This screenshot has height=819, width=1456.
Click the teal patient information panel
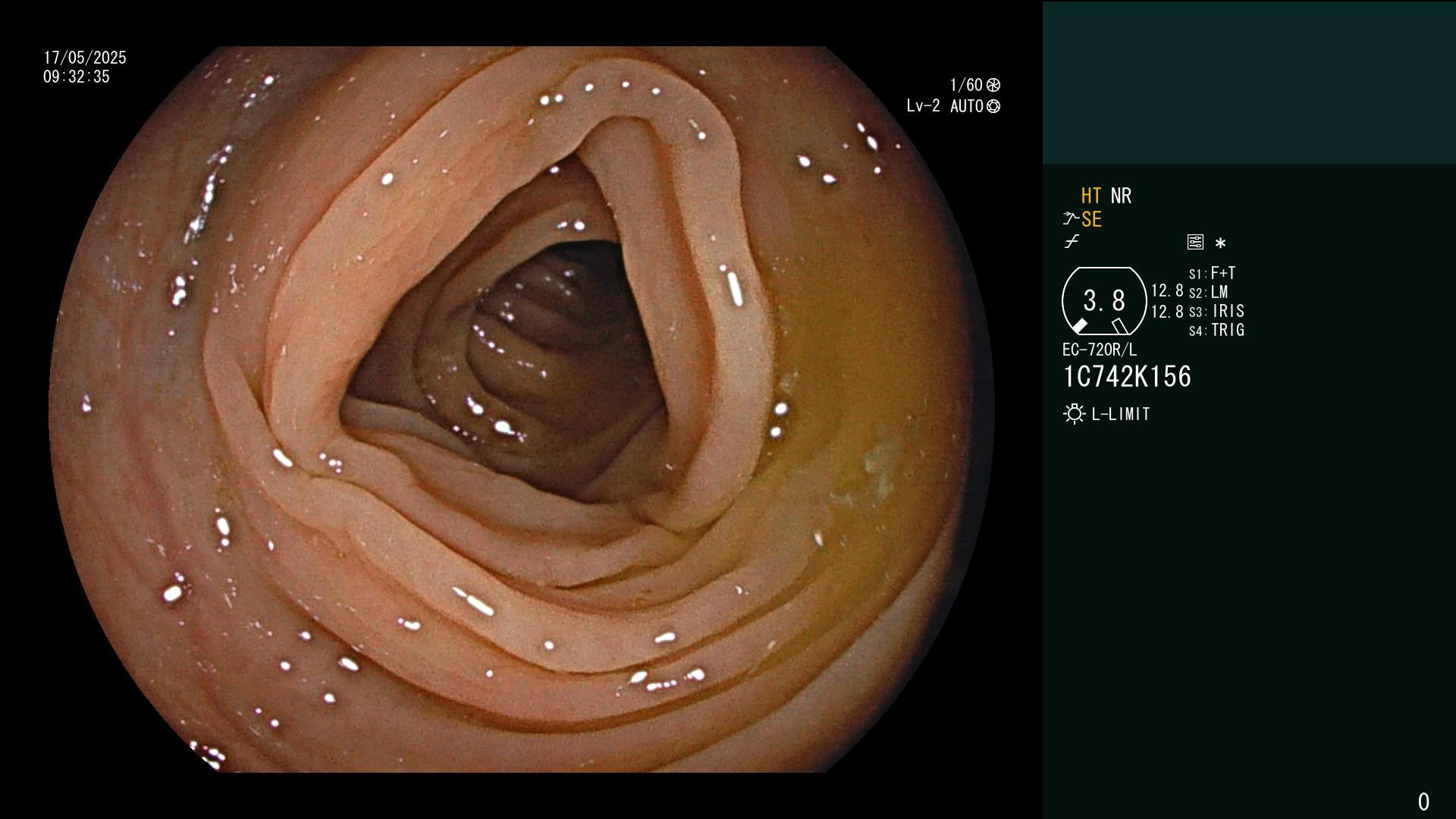[x=1249, y=82]
